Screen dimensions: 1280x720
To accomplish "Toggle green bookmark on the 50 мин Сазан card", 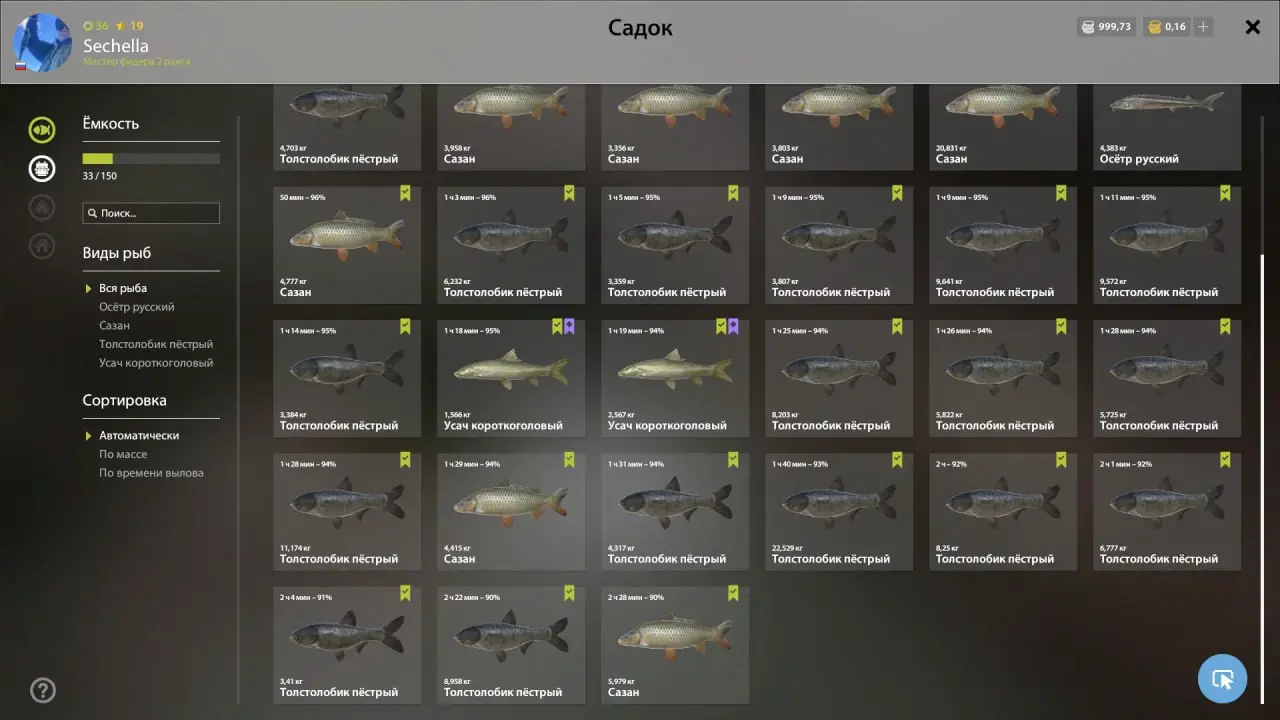I will pos(405,193).
